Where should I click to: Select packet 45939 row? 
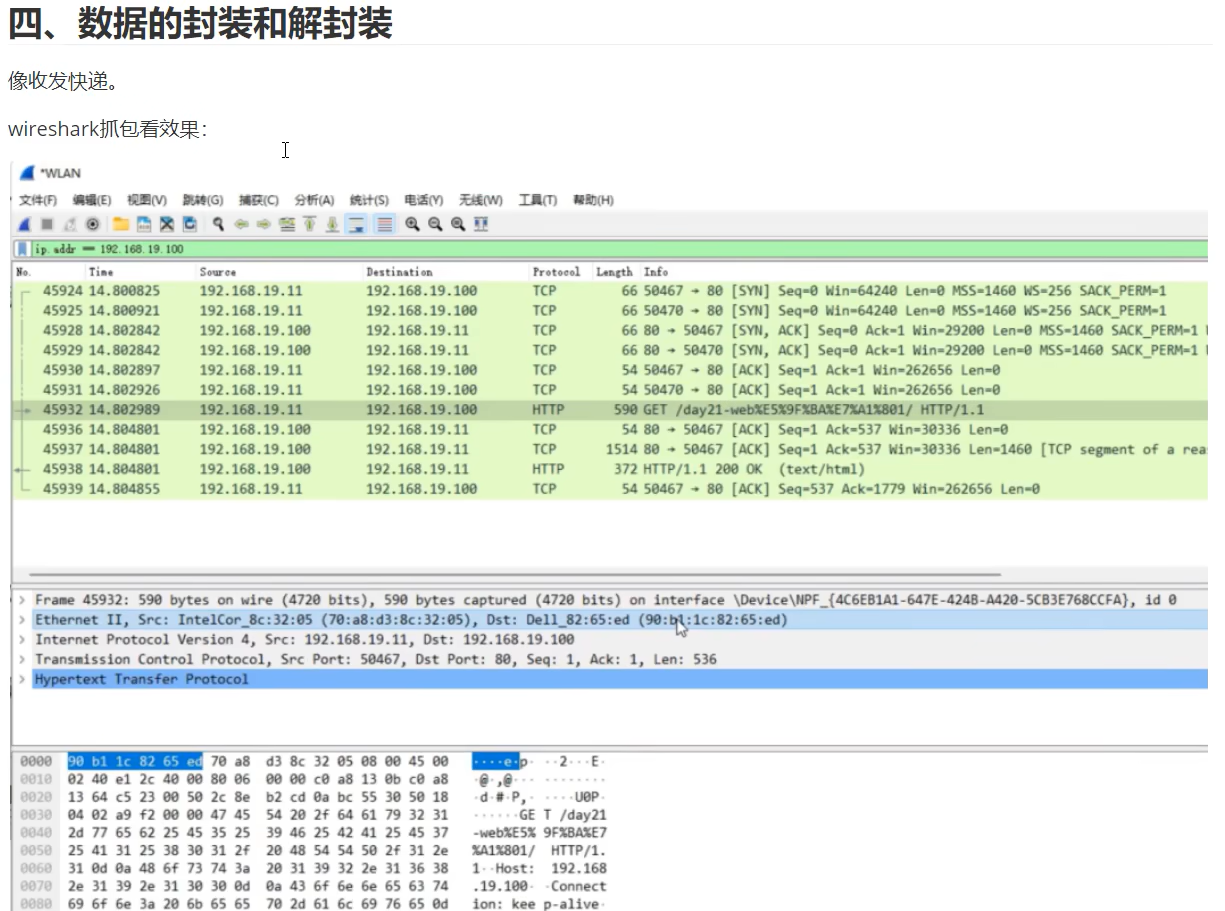click(x=610, y=489)
